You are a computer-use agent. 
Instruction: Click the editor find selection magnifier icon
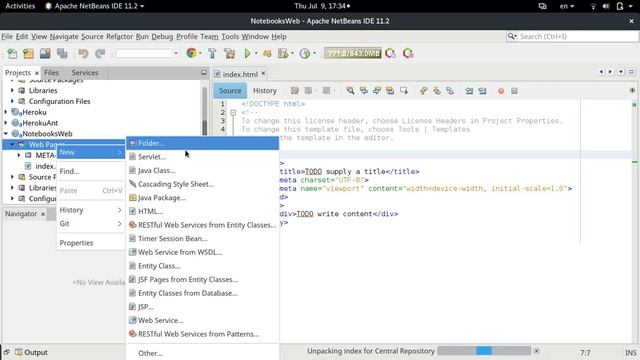click(x=350, y=91)
